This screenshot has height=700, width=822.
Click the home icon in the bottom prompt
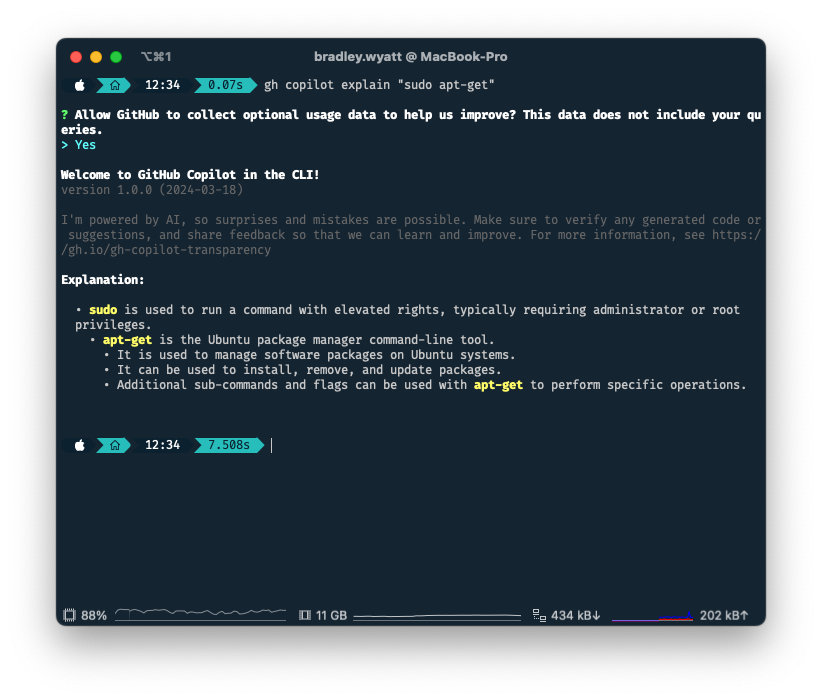pyautogui.click(x=115, y=445)
